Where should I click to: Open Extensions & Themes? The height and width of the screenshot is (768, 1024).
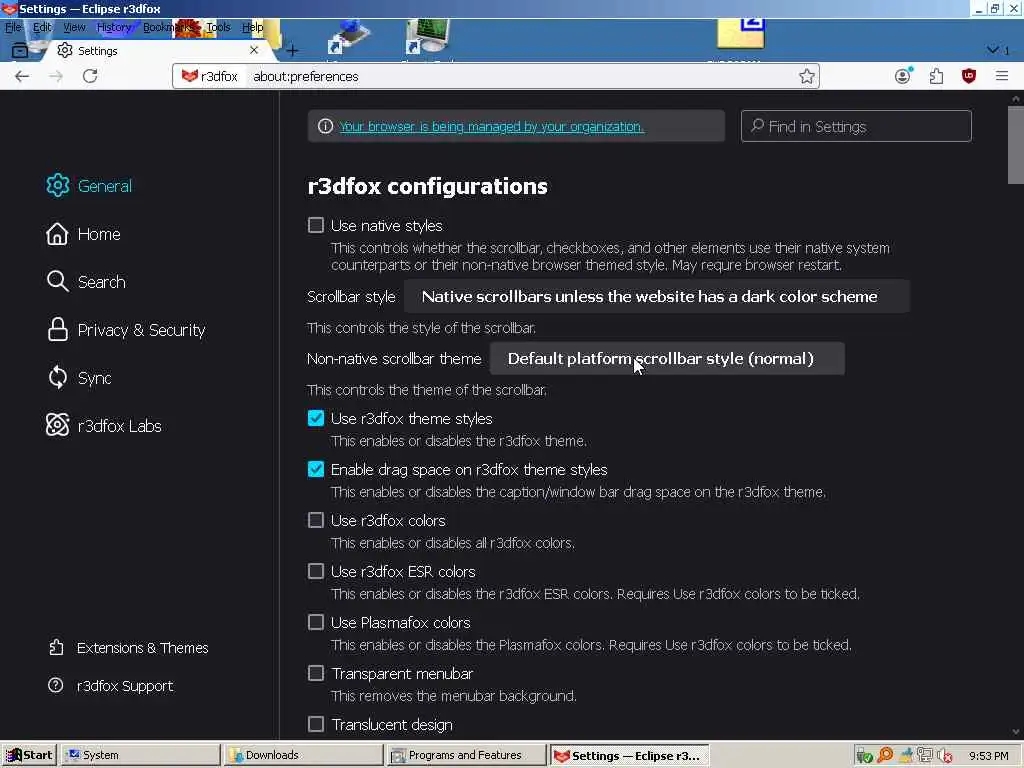tap(129, 648)
